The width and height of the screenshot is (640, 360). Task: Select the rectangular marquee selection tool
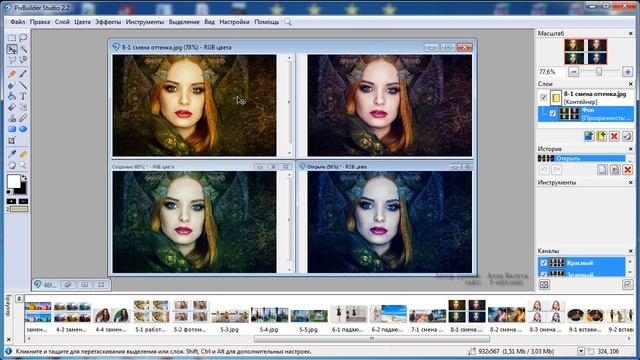click(12, 38)
